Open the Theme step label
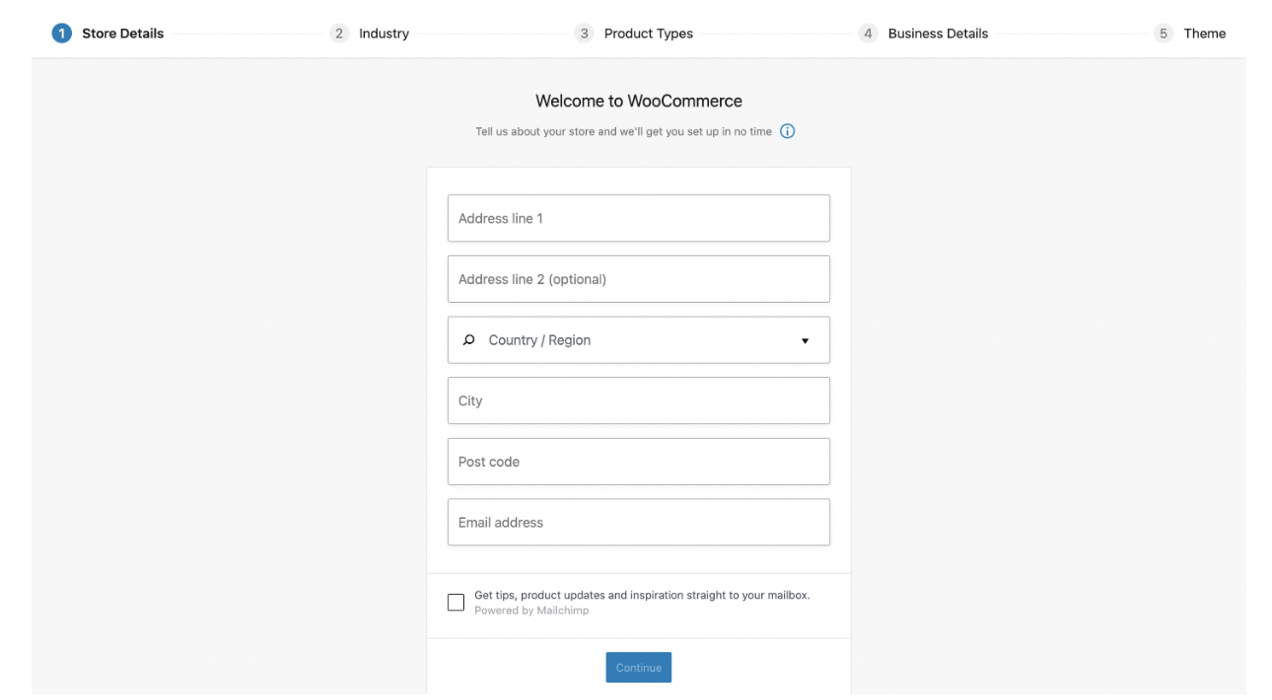 point(1204,33)
